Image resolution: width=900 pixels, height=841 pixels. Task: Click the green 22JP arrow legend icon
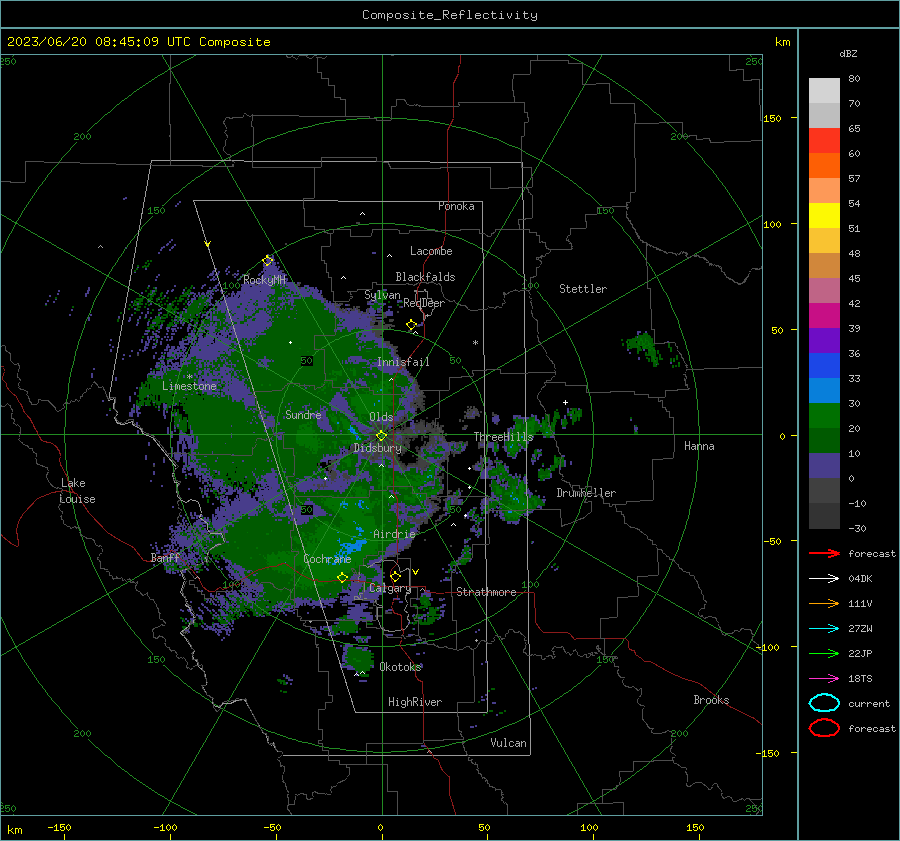click(x=824, y=653)
